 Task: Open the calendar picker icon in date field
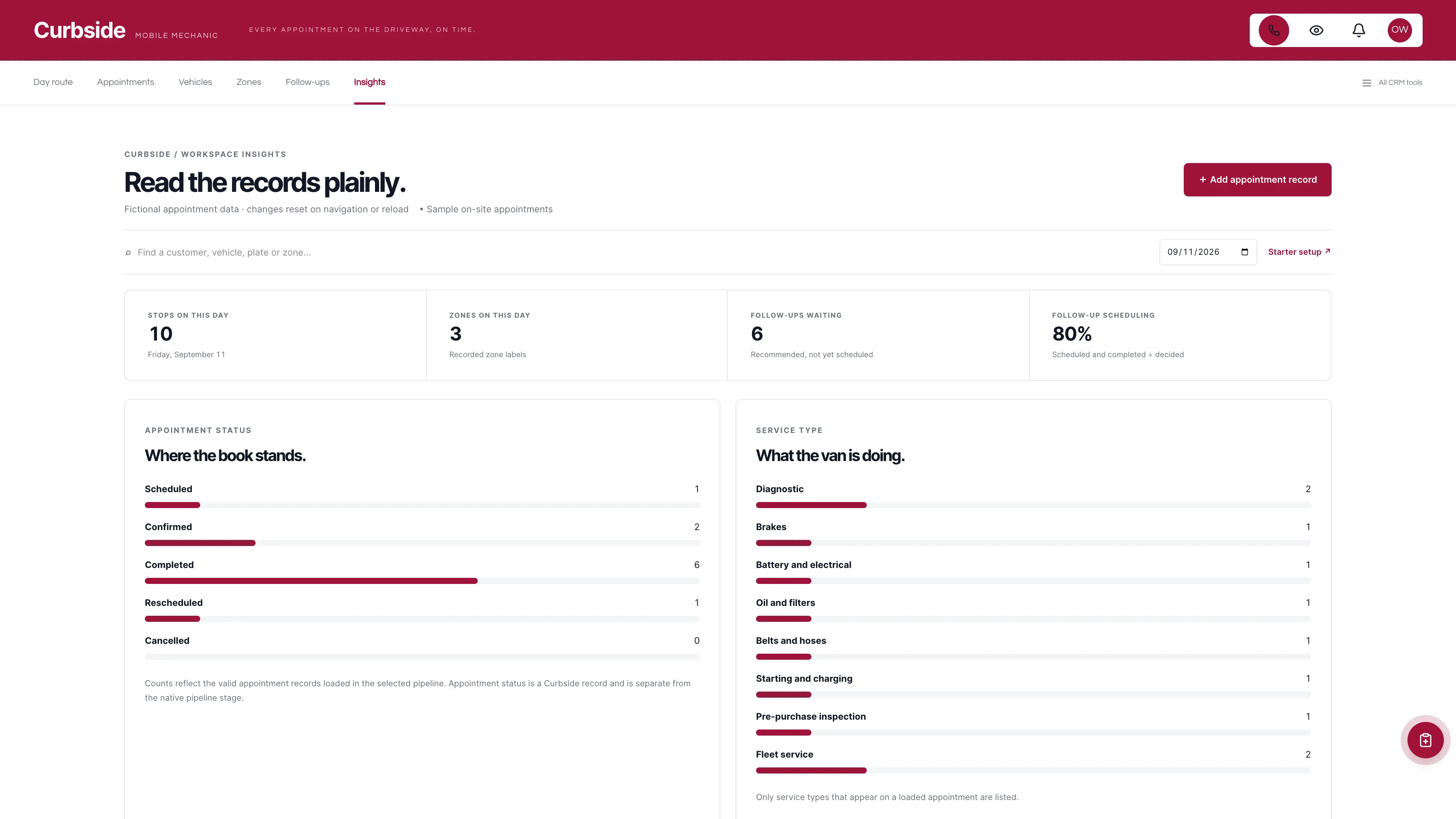[x=1244, y=252]
